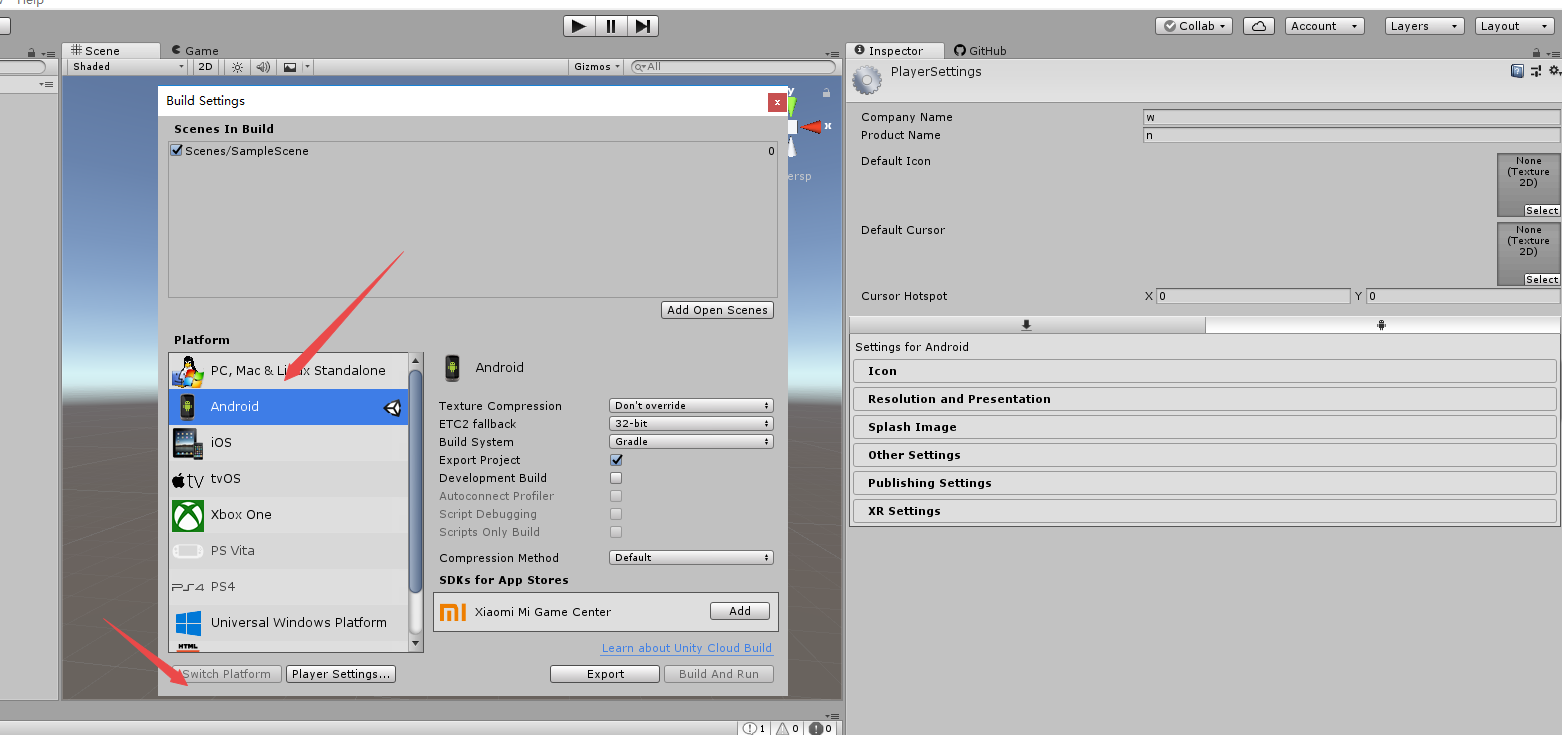Click the Company Name input field
The image size is (1562, 735).
(1351, 117)
